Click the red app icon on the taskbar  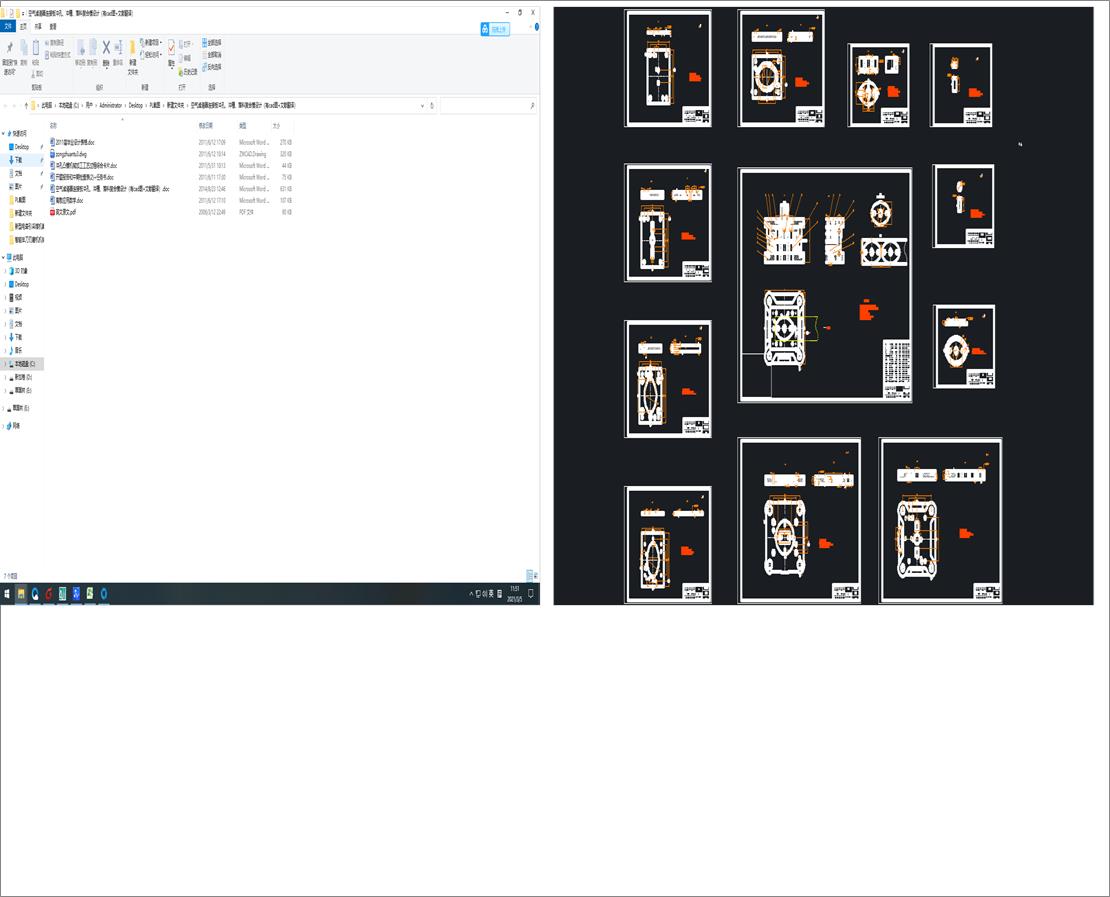[x=48, y=594]
